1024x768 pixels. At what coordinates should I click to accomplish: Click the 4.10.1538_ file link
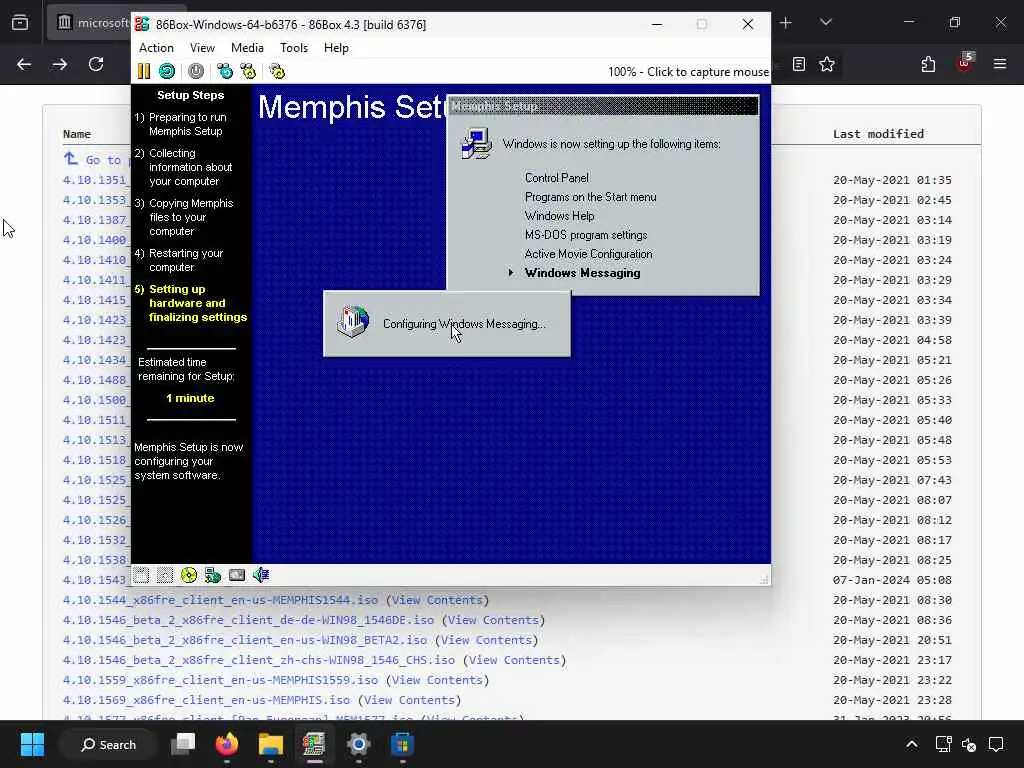96,560
